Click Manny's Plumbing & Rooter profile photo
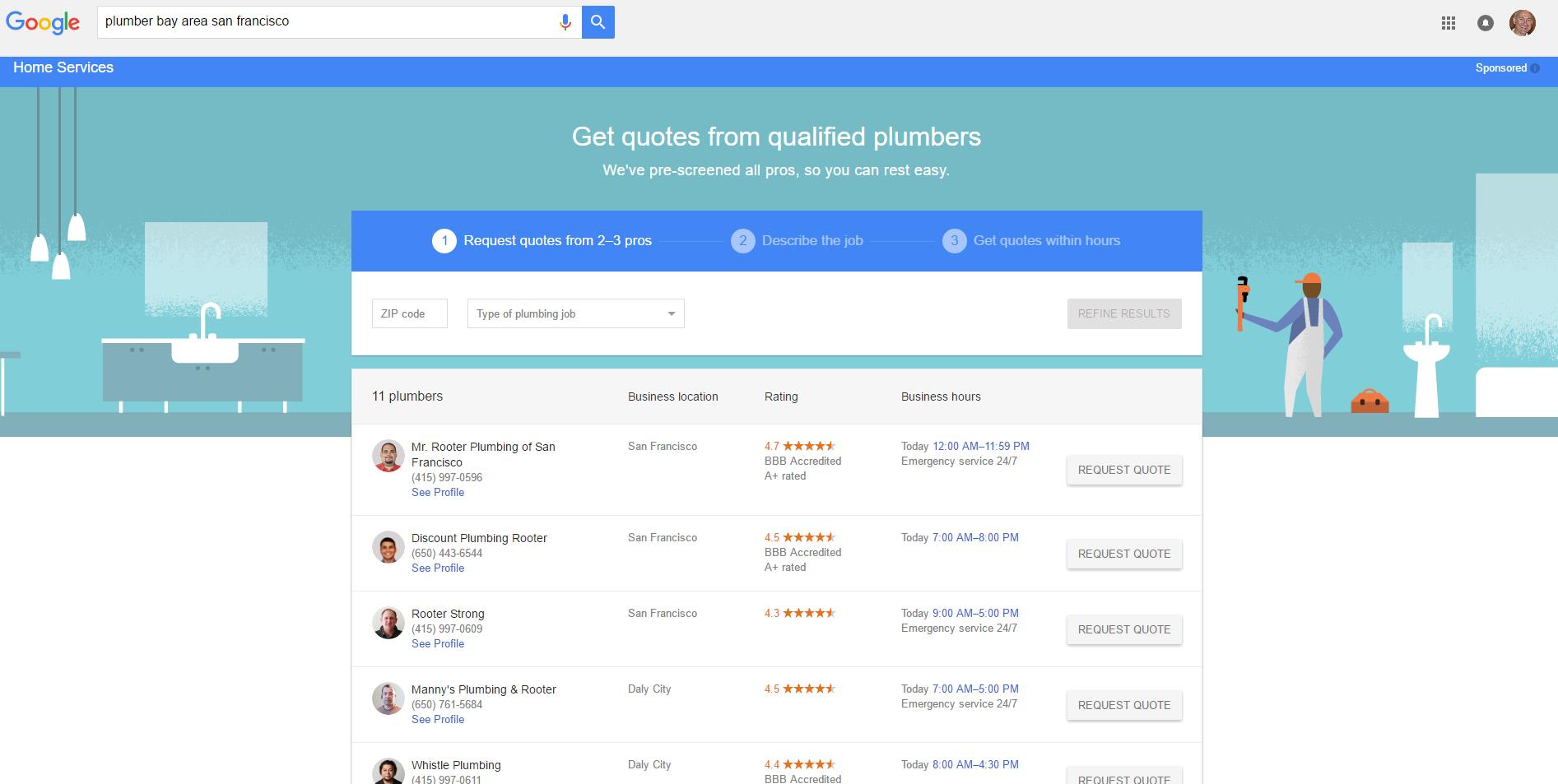 click(388, 698)
